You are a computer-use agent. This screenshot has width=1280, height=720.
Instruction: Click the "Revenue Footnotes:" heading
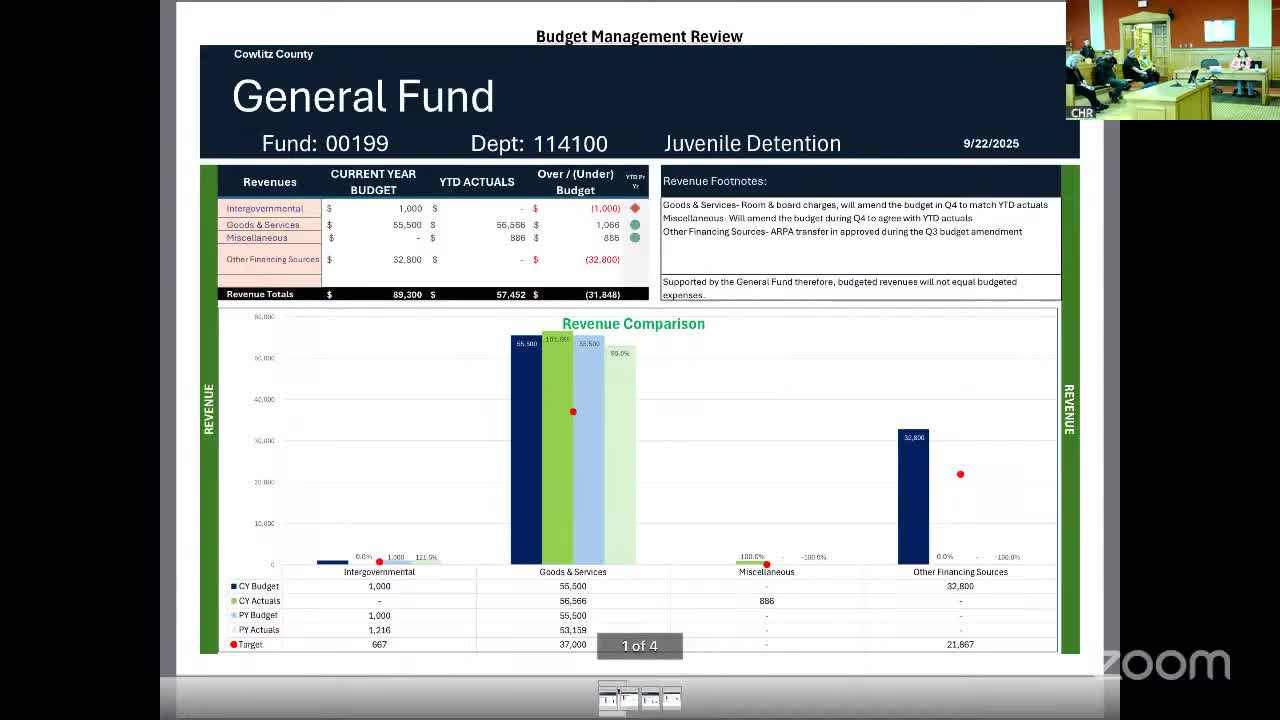(x=714, y=181)
